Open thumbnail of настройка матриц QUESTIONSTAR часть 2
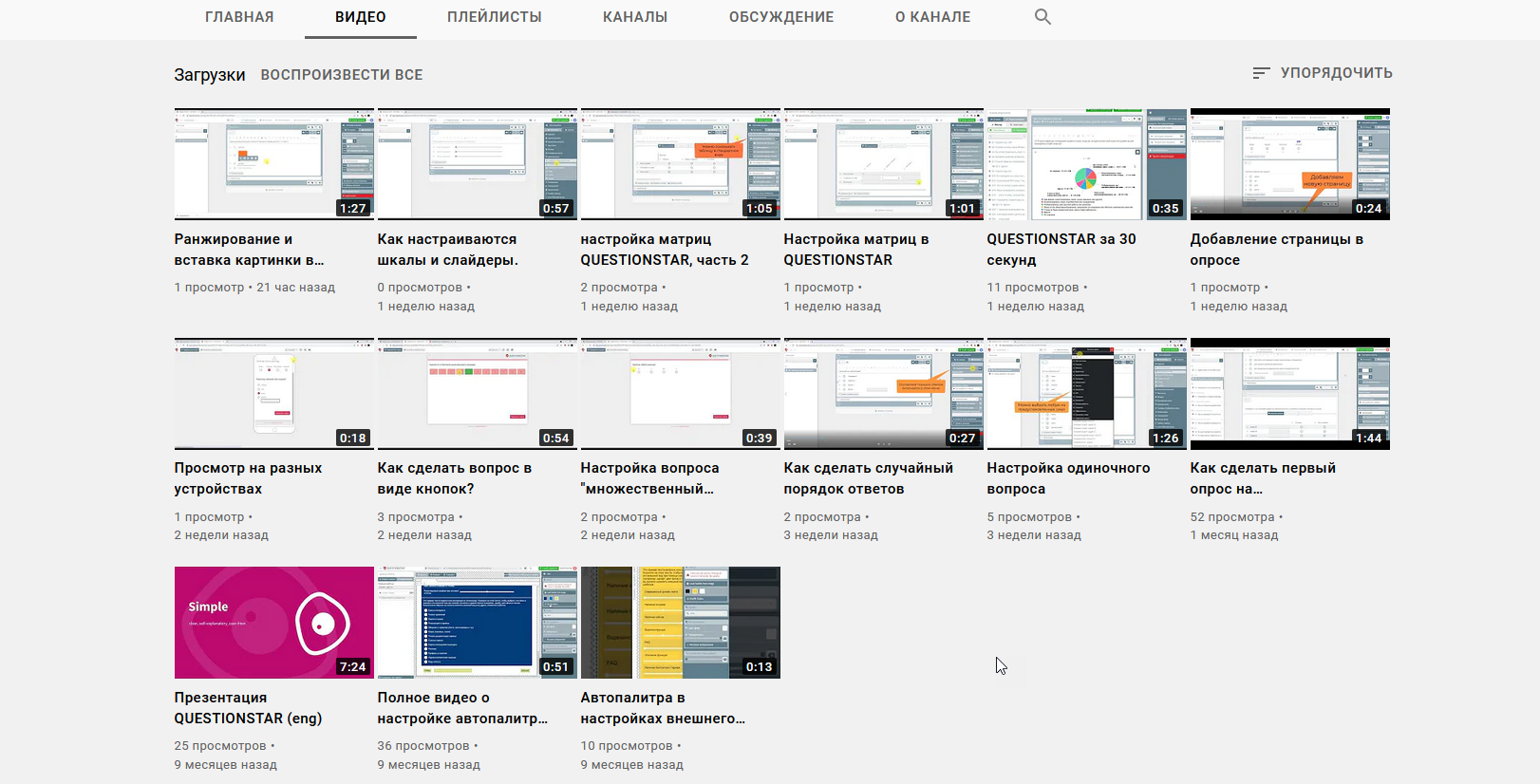The width and height of the screenshot is (1540, 784). pyautogui.click(x=681, y=164)
